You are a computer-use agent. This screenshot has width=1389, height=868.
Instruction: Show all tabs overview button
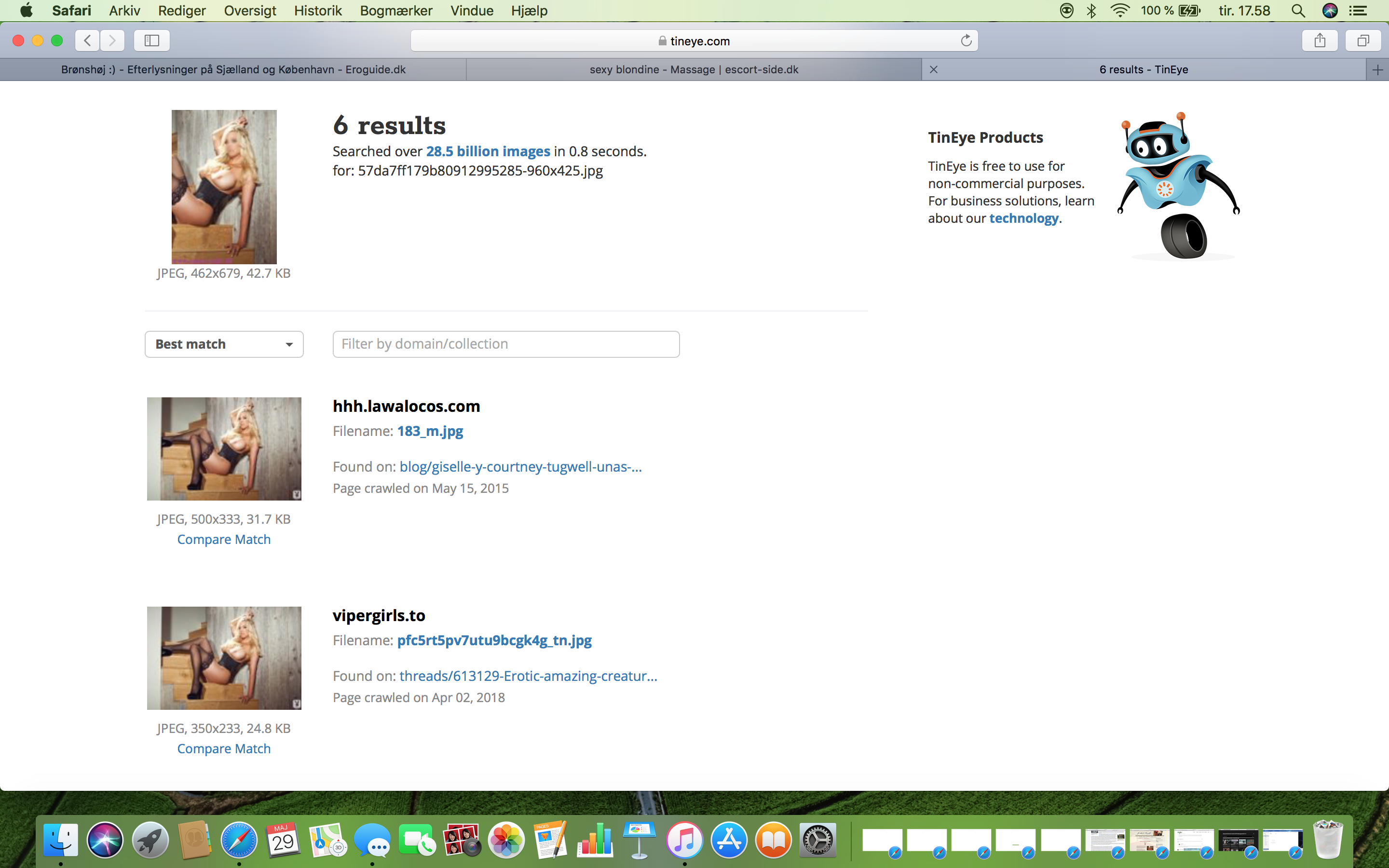point(1363,40)
